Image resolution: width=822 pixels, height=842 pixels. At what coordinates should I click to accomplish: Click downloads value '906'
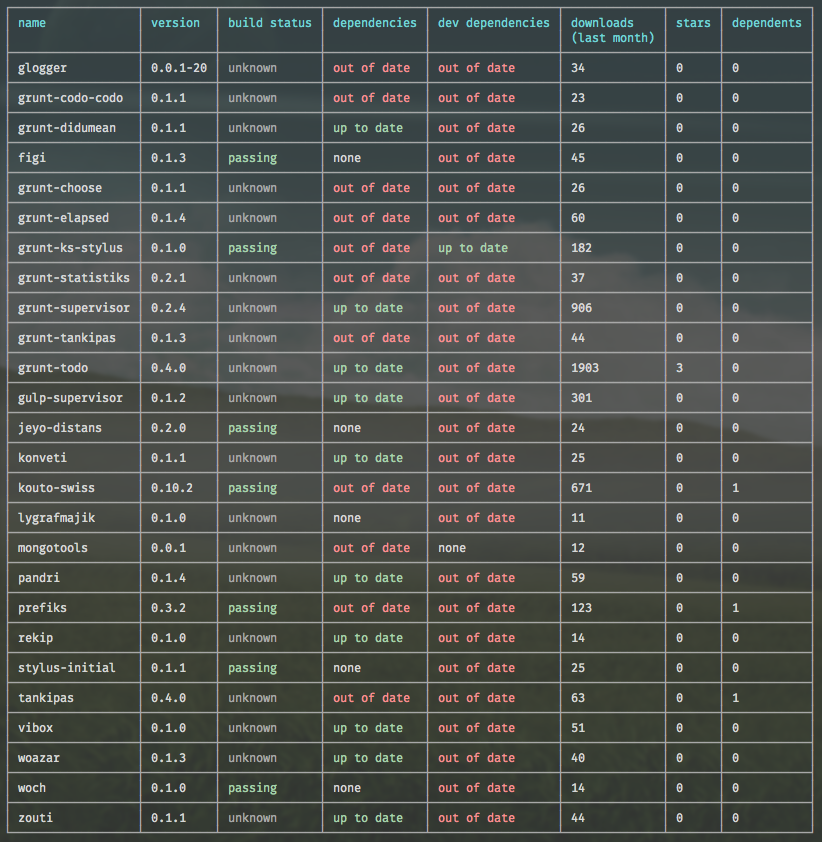point(581,308)
